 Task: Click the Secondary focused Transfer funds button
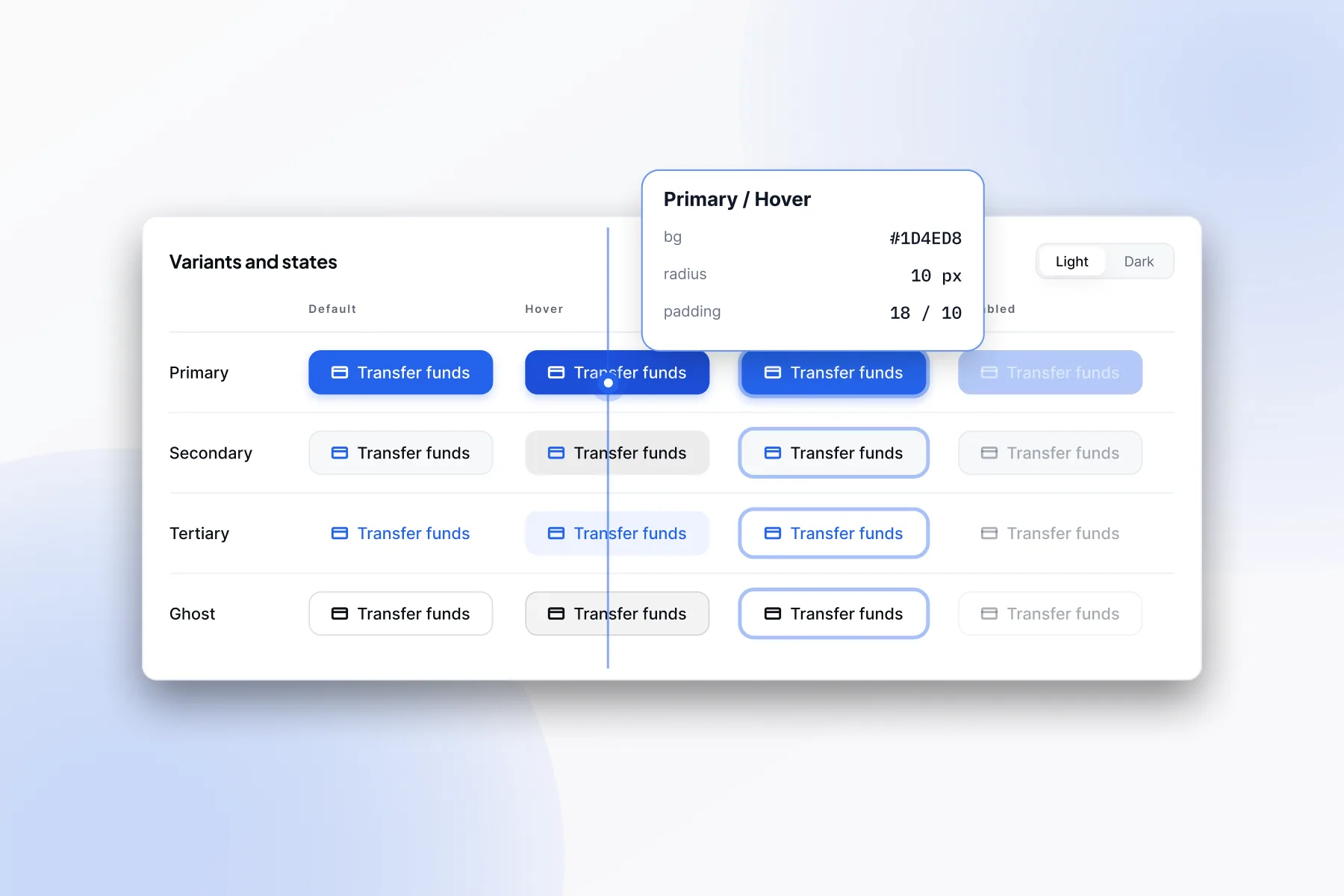pyautogui.click(x=834, y=453)
